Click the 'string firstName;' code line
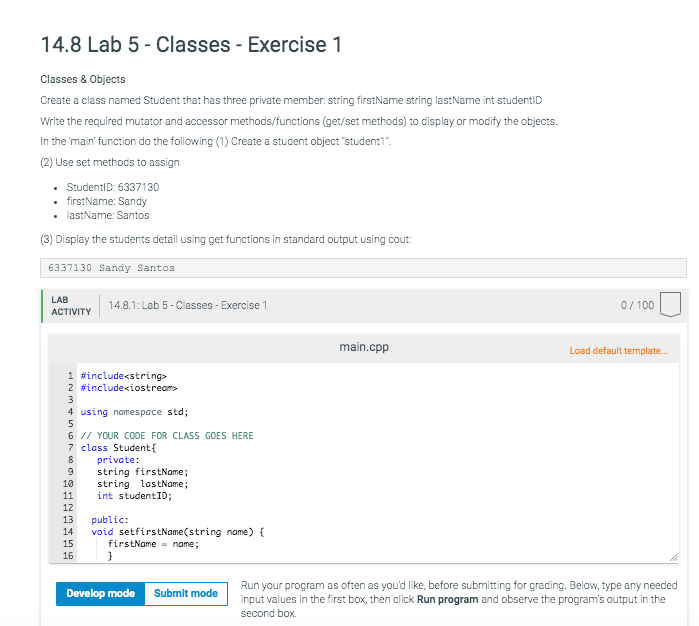 click(143, 472)
